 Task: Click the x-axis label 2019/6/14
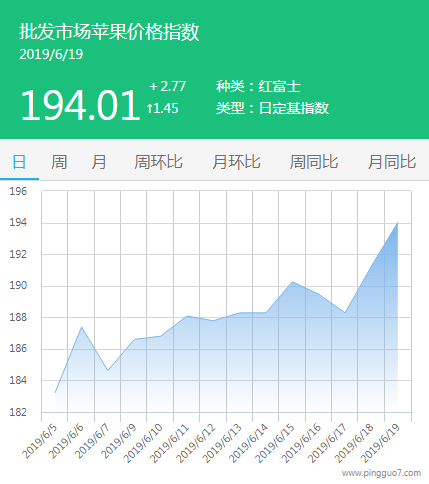point(248,444)
